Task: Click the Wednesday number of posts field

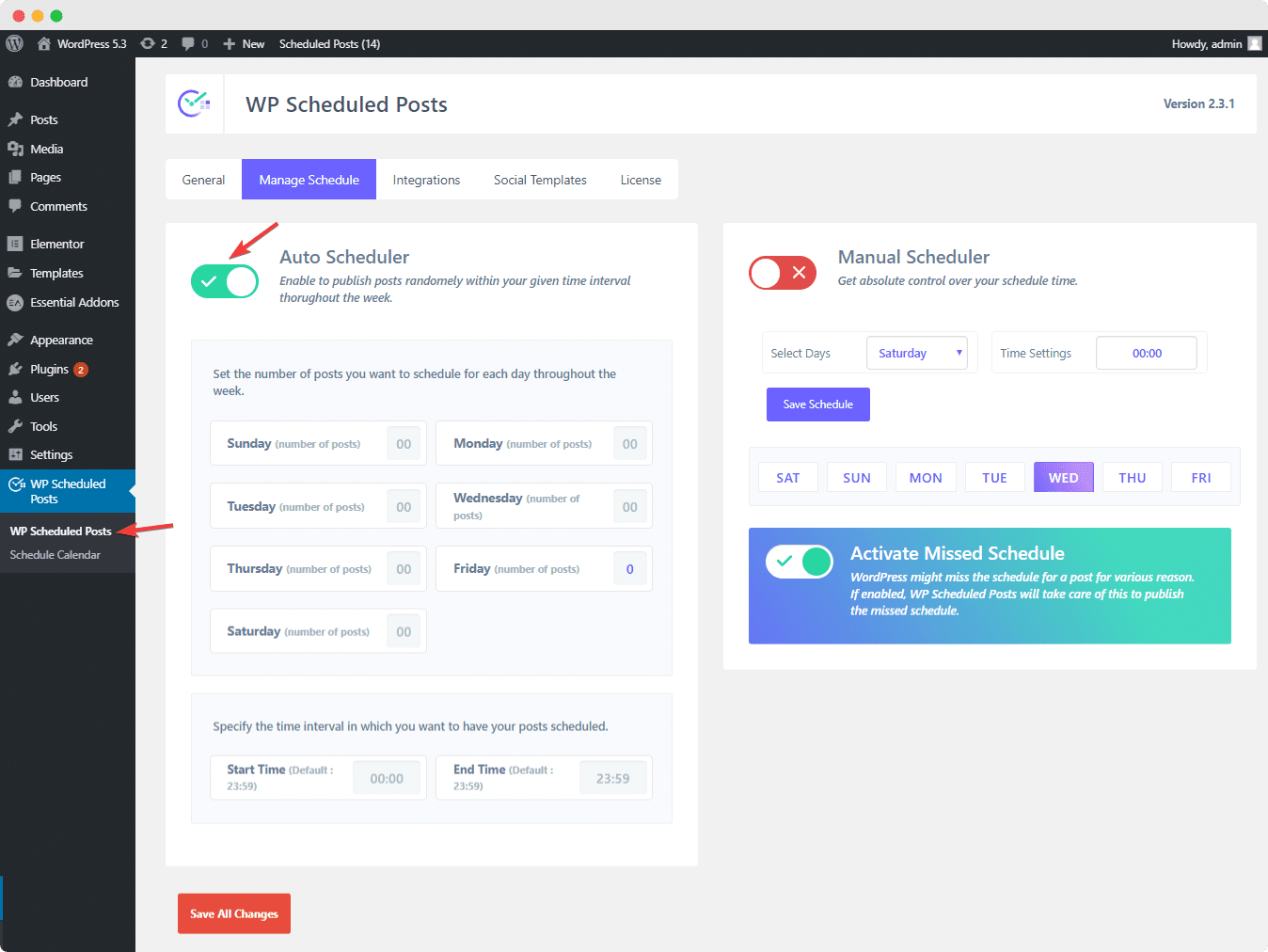Action: pyautogui.click(x=630, y=507)
